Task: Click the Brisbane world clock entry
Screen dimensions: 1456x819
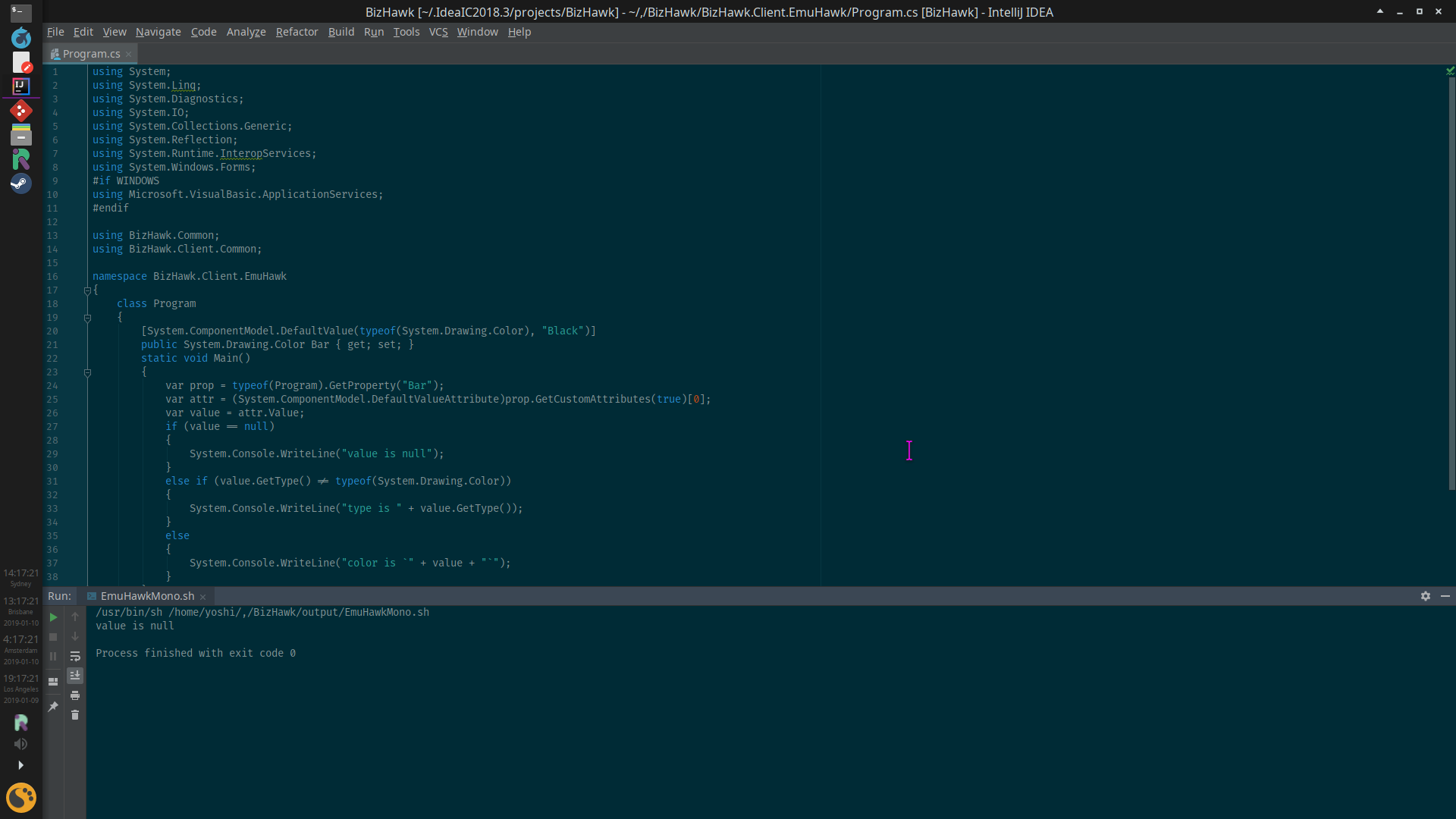Action: pos(20,610)
